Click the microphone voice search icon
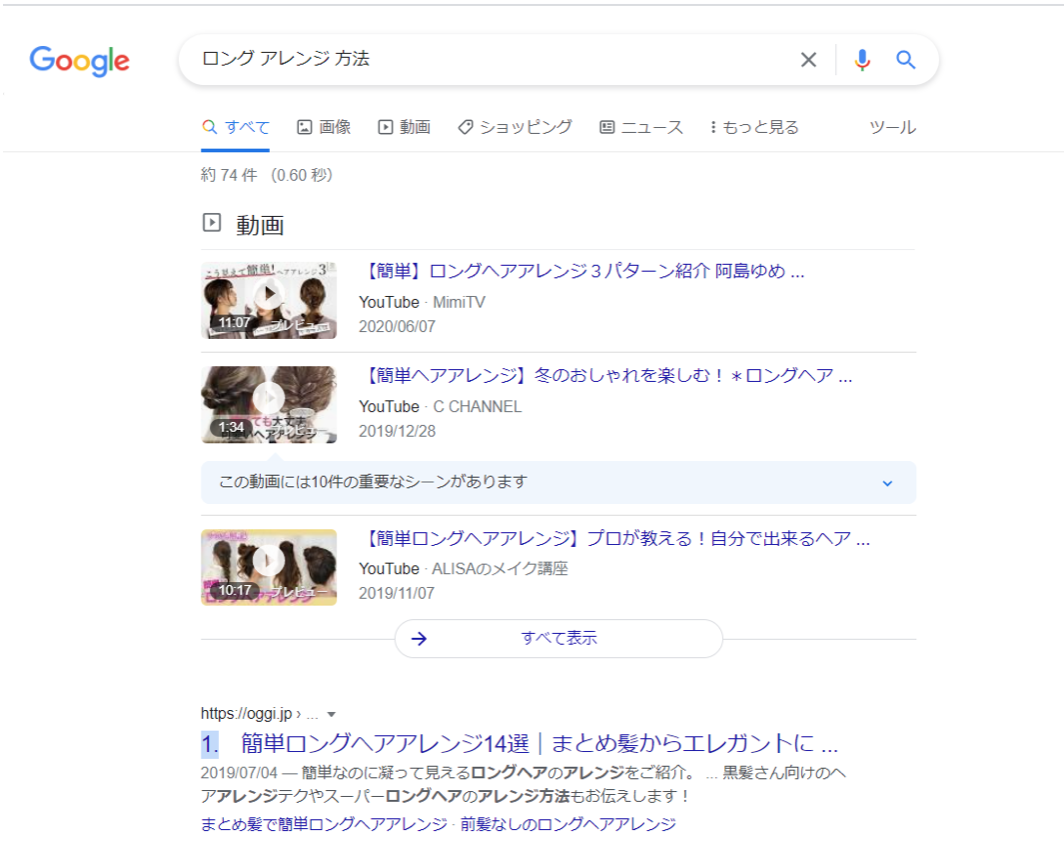The width and height of the screenshot is (1064, 842). point(862,60)
